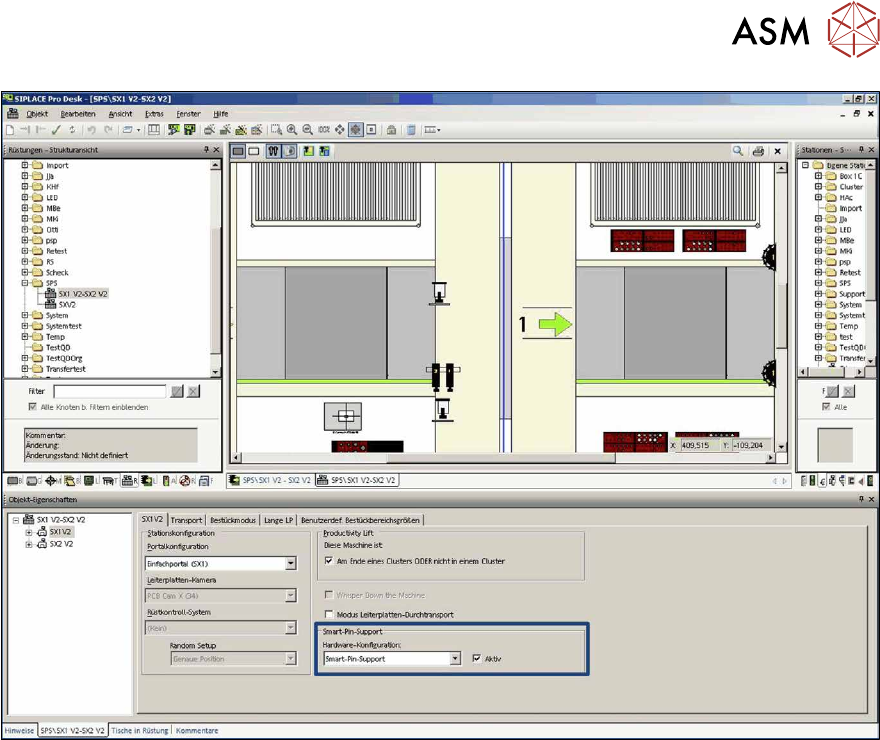This screenshot has height=740, width=880.
Task: Click the search magnifier in layout view
Action: coord(738,150)
